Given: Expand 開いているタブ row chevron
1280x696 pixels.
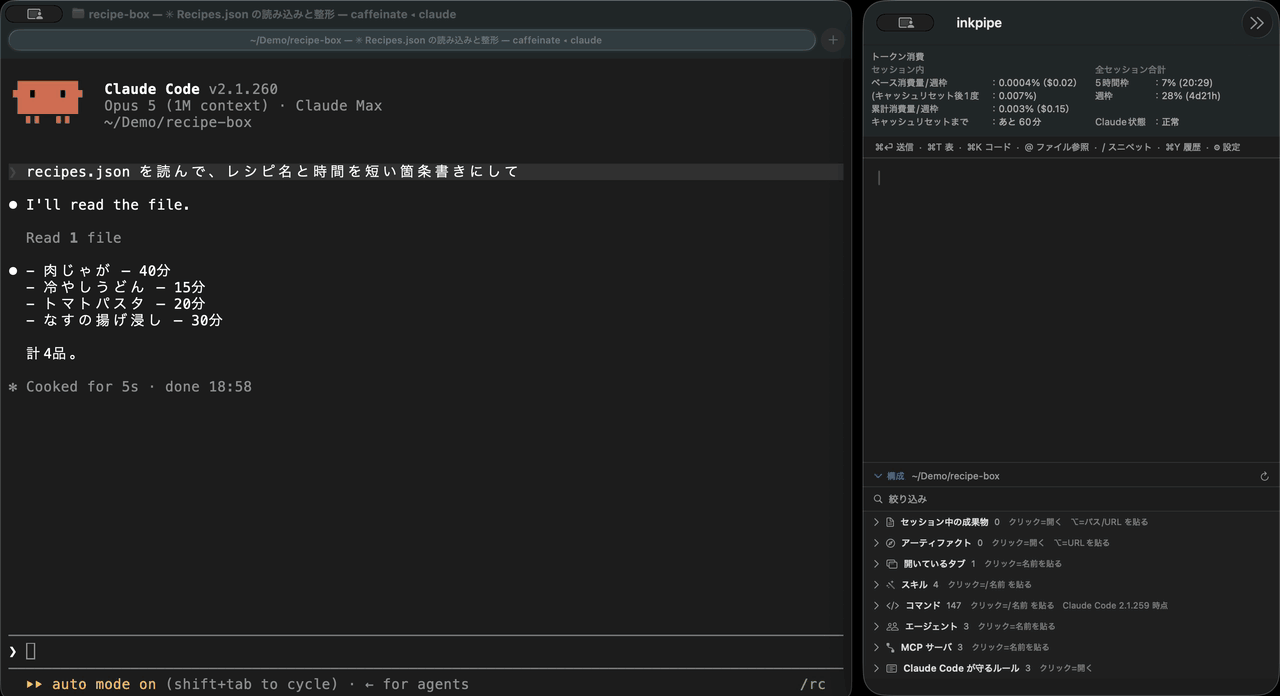Looking at the screenshot, I should [877, 564].
